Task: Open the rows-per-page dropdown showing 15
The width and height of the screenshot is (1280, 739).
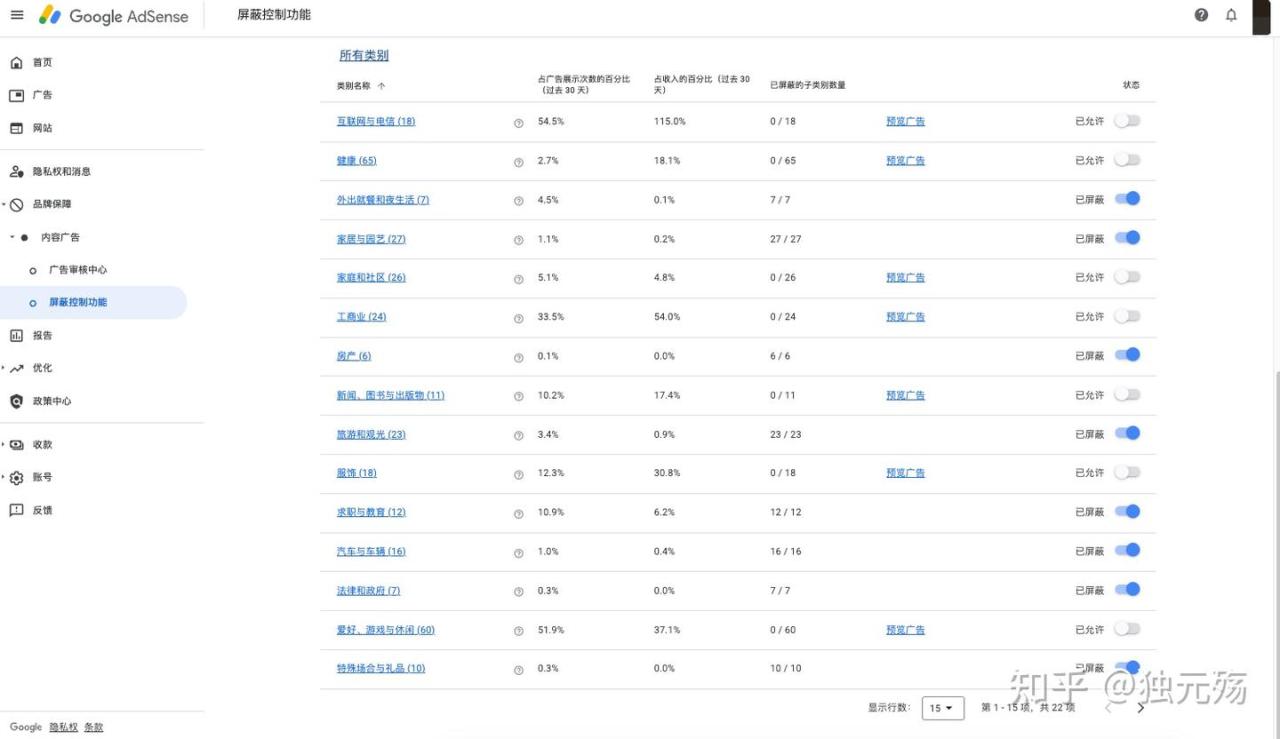Action: tap(942, 708)
